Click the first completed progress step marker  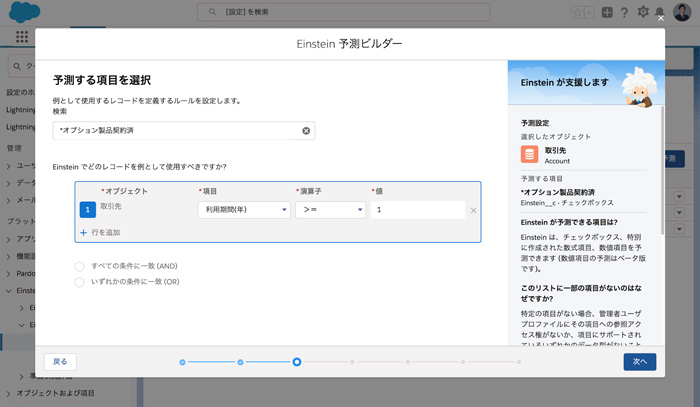click(x=182, y=362)
